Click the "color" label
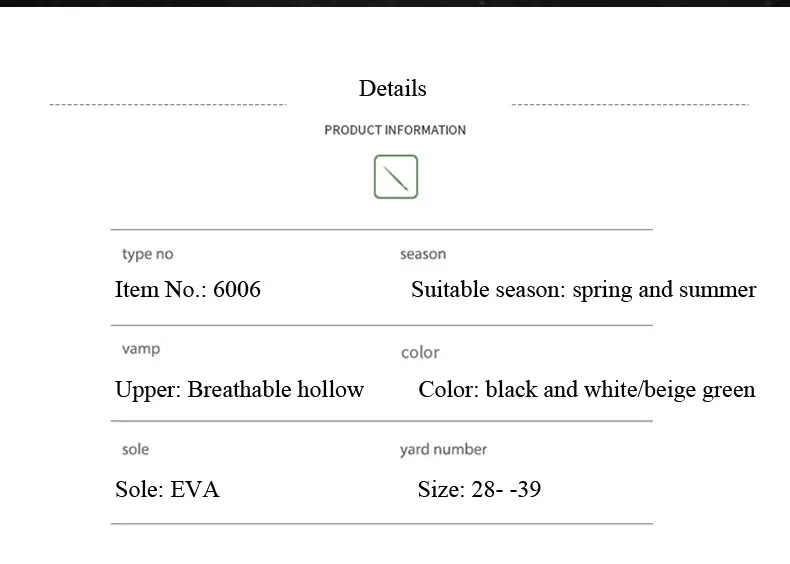The width and height of the screenshot is (790, 564). tap(420, 352)
